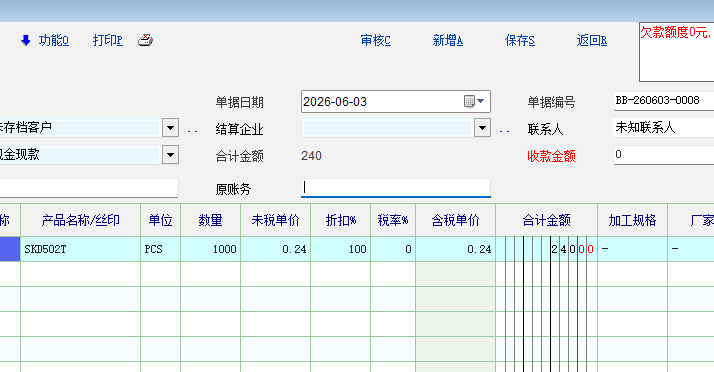Viewport: 714px width, 372px height.
Task: Click the 产品名称/丝印 column header
Action: click(81, 220)
